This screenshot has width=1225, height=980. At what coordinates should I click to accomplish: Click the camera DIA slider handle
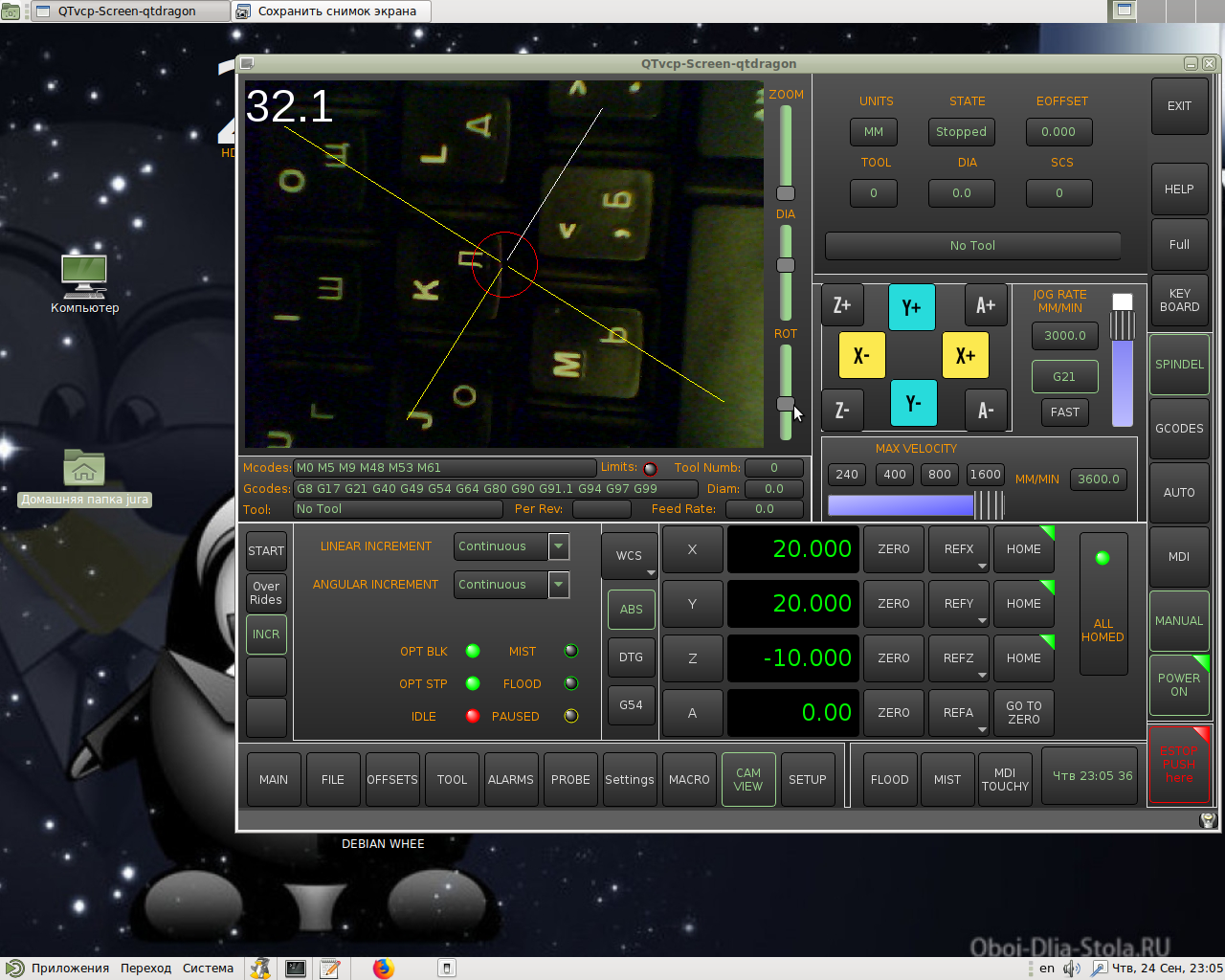click(x=786, y=265)
